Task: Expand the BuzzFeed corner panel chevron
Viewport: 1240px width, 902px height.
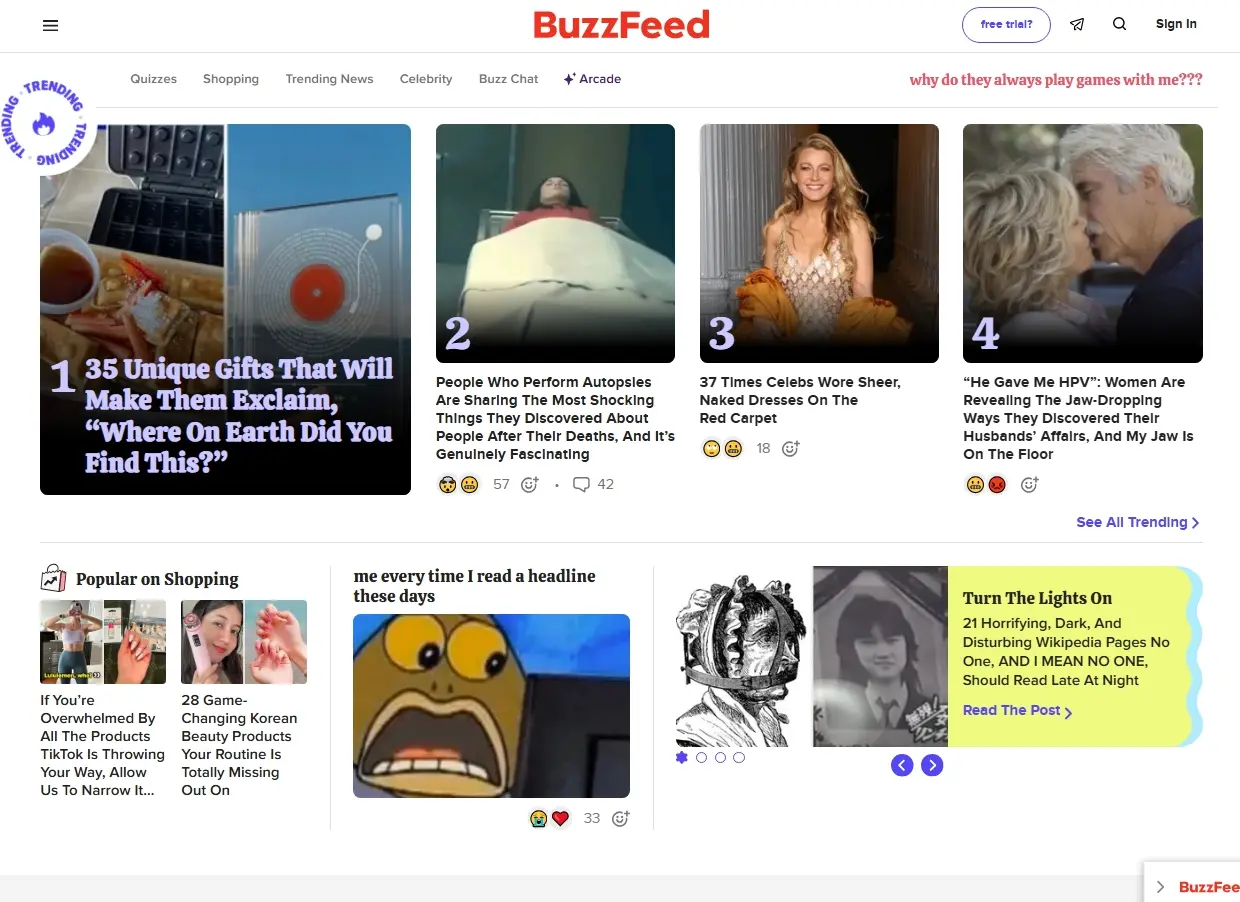Action: [x=1160, y=887]
